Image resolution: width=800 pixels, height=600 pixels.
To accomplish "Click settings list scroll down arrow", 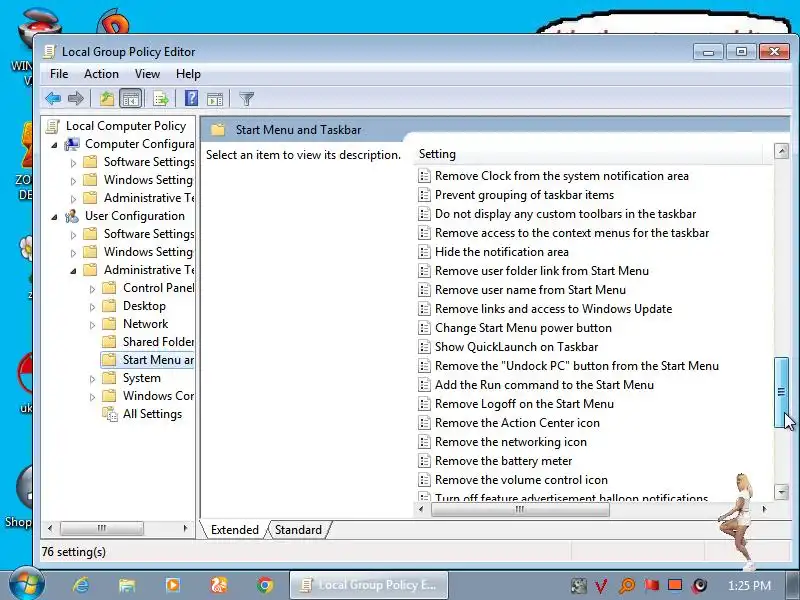I will tap(781, 492).
